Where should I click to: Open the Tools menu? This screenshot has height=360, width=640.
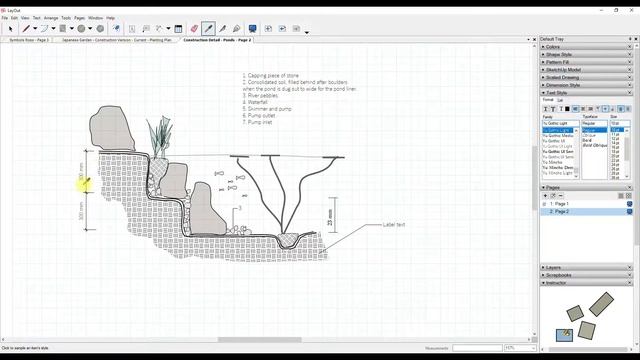coord(66,18)
